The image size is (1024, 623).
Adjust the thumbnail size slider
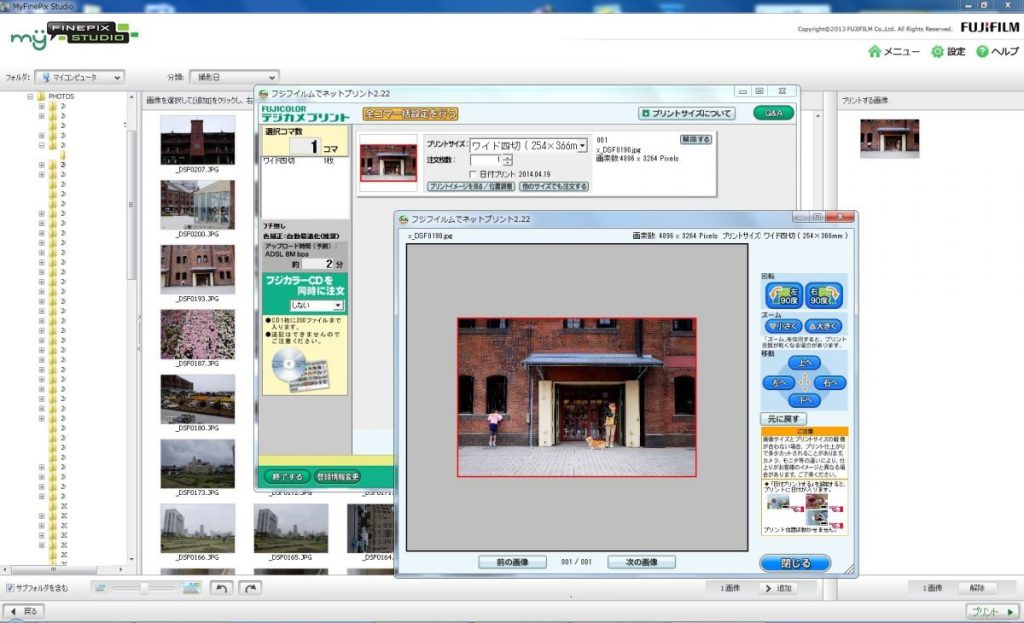[x=144, y=588]
